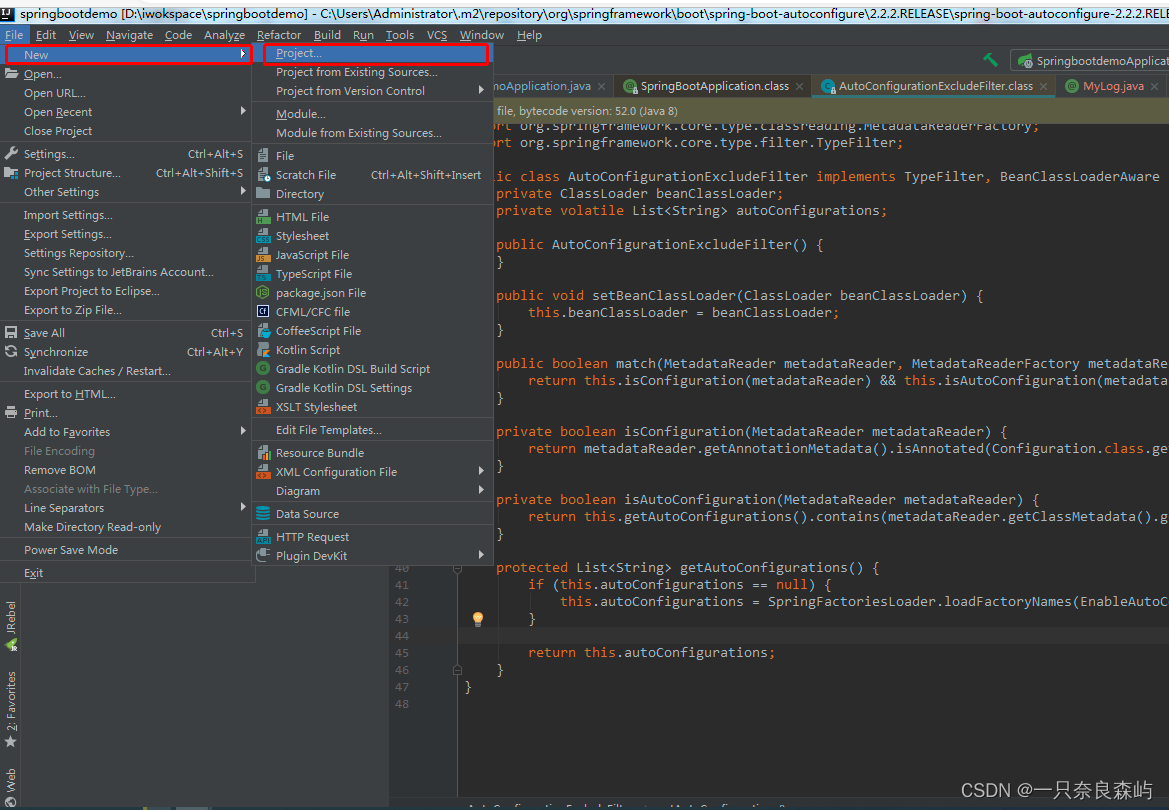
Task: Click the yellow lightbulb intention icon
Action: [x=478, y=618]
